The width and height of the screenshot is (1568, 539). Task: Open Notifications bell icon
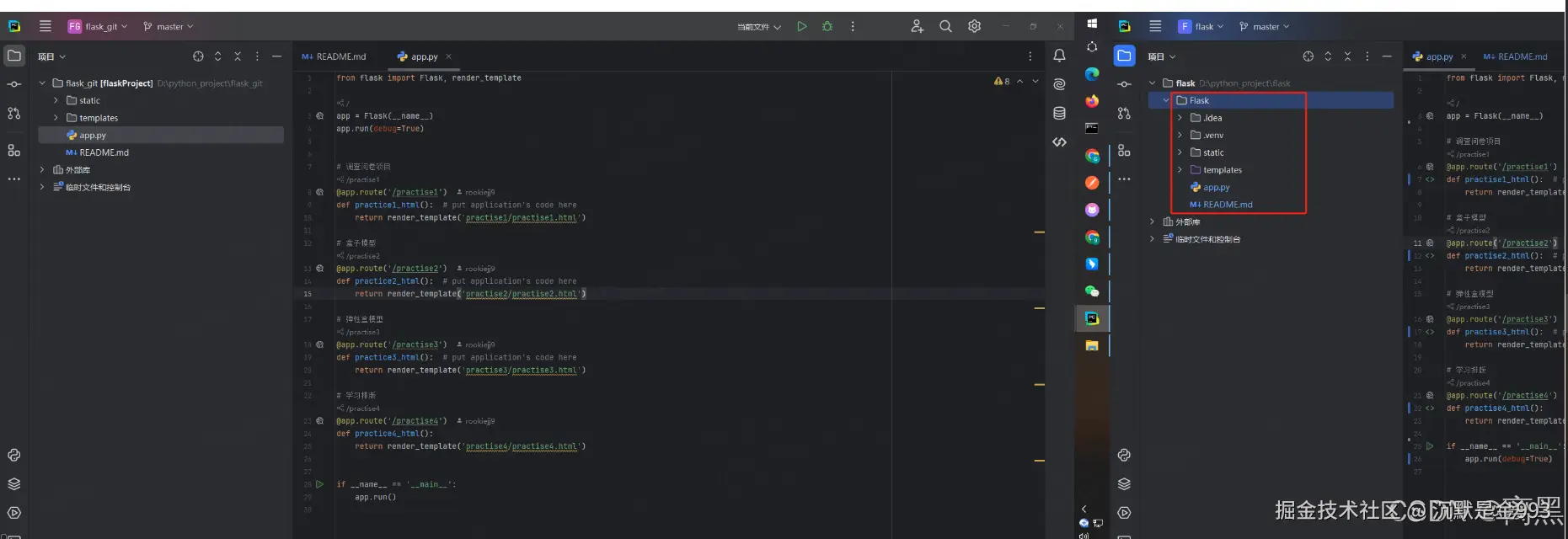click(1060, 56)
